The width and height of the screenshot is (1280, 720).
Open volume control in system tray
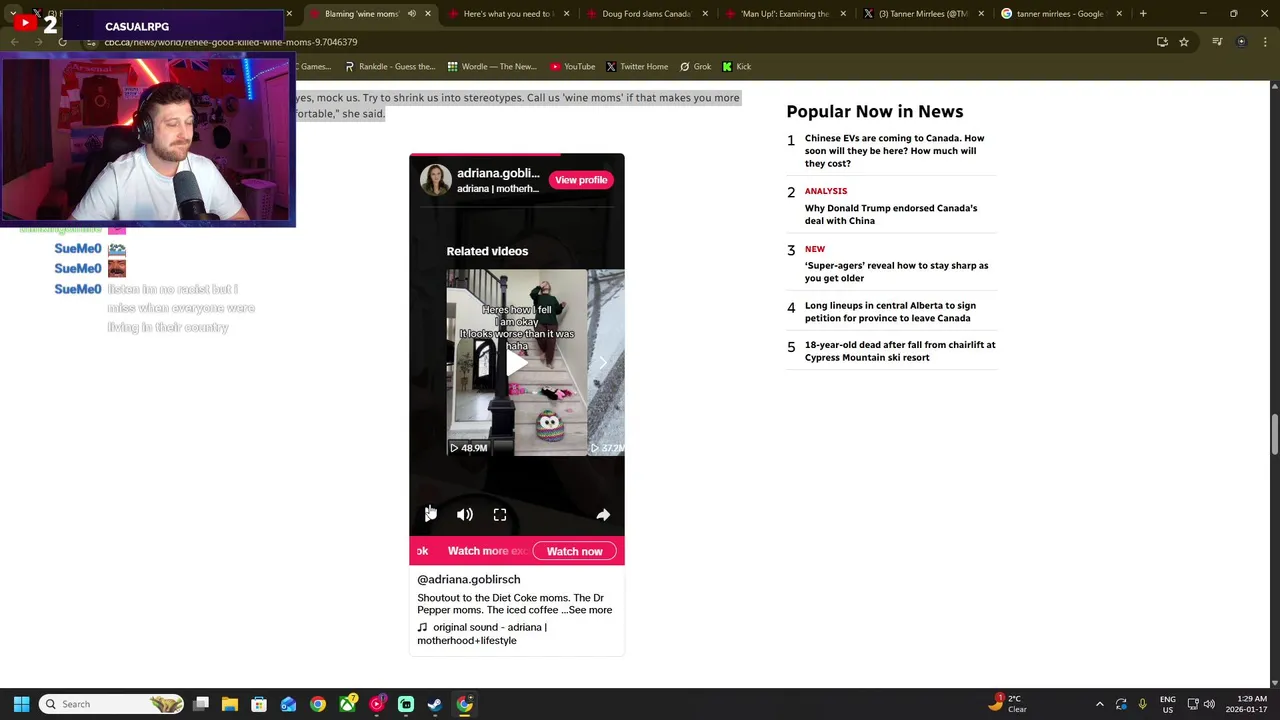click(x=1209, y=704)
